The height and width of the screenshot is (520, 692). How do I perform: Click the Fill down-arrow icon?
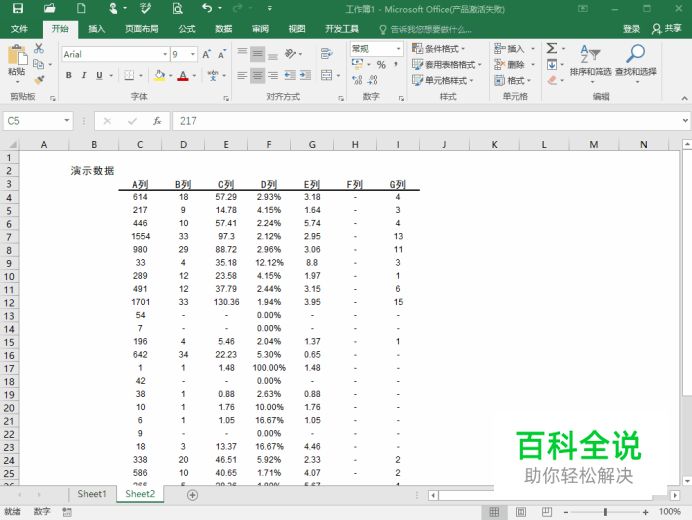[552, 65]
